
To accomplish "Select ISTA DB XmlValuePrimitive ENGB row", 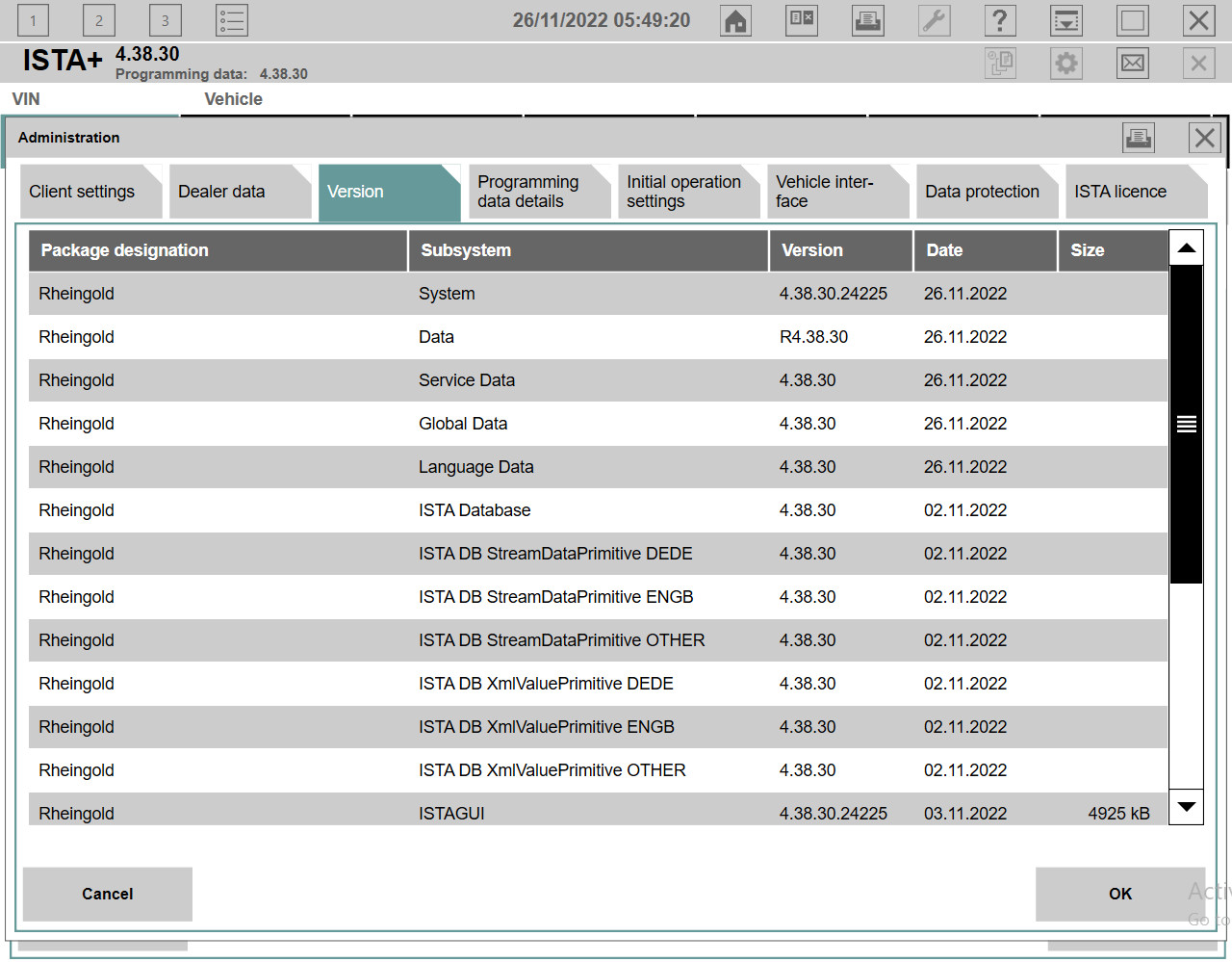I will coord(598,727).
